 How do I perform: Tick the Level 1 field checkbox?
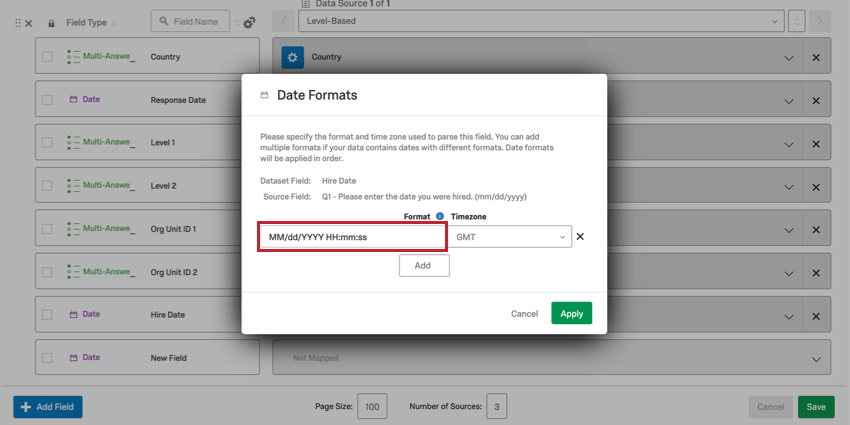pos(47,142)
